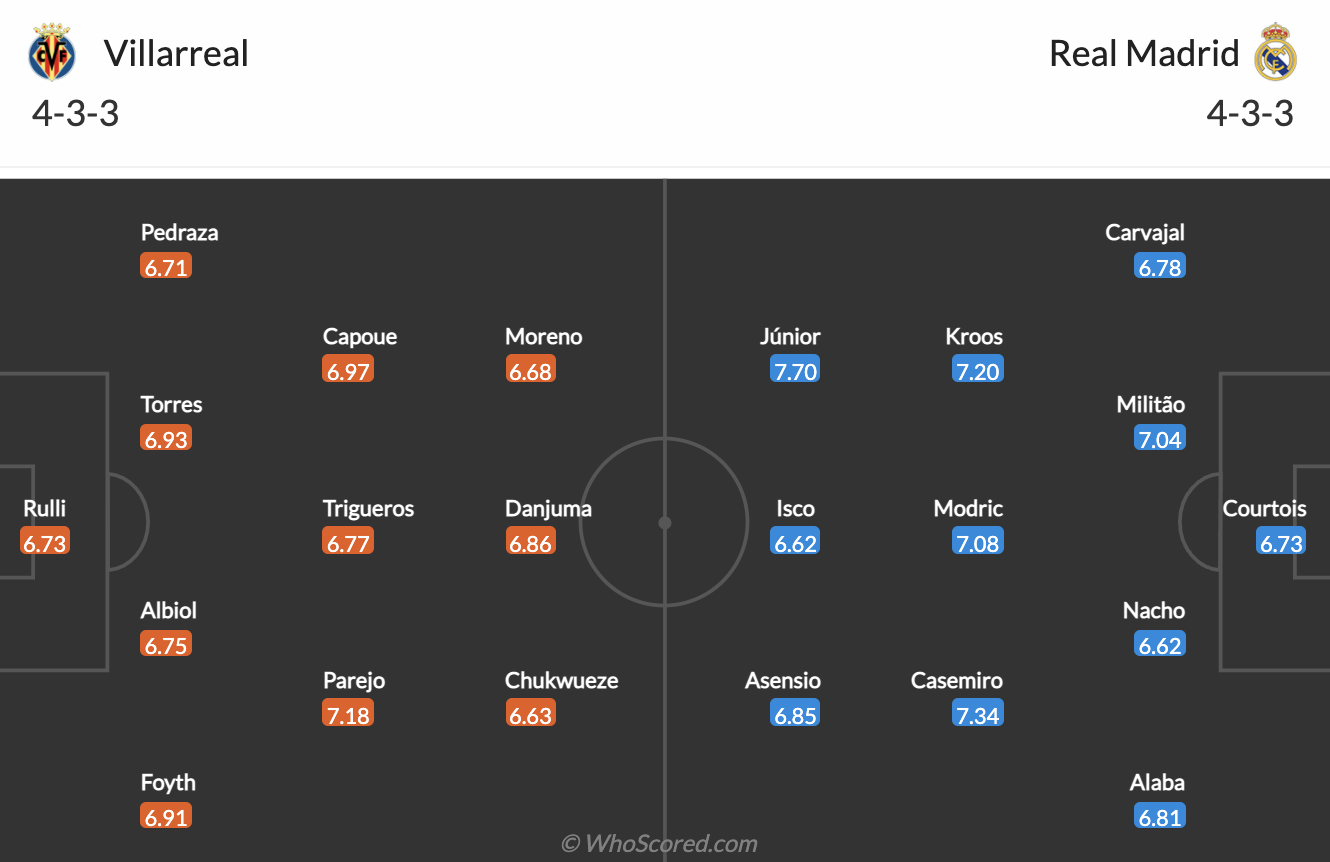1330x862 pixels.
Task: Click the Real Madrid club crest
Action: [1276, 52]
